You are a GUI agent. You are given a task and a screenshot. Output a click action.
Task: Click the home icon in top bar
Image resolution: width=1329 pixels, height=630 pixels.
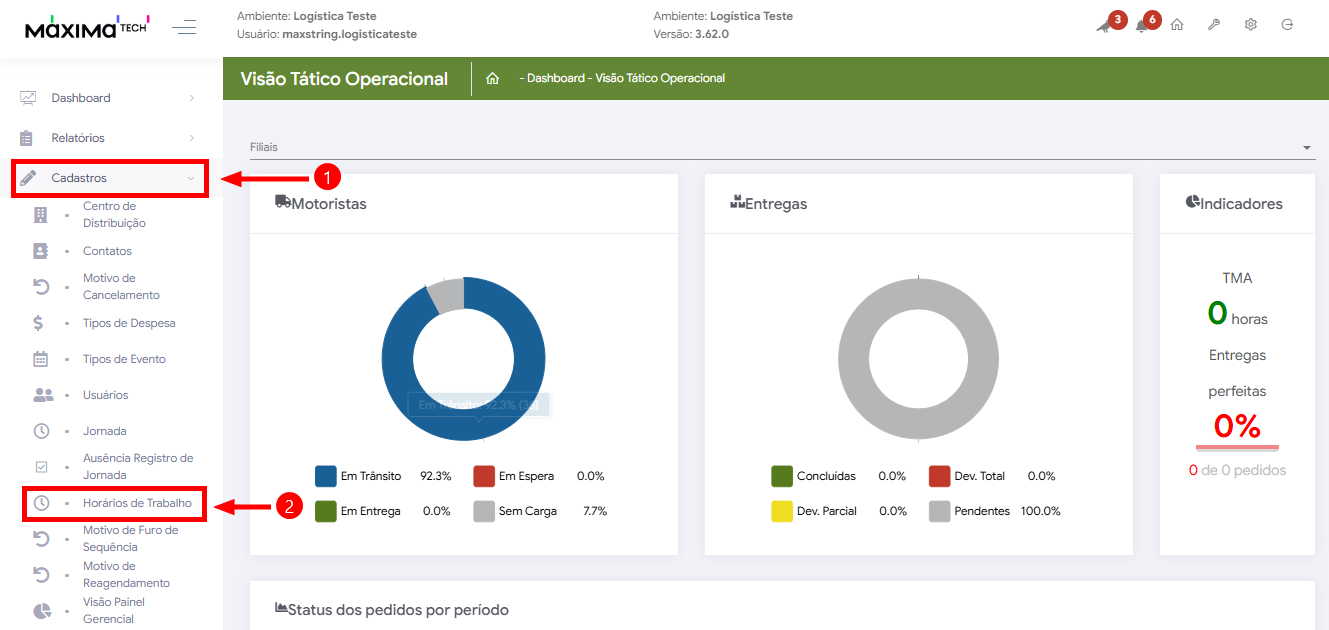(x=1177, y=25)
